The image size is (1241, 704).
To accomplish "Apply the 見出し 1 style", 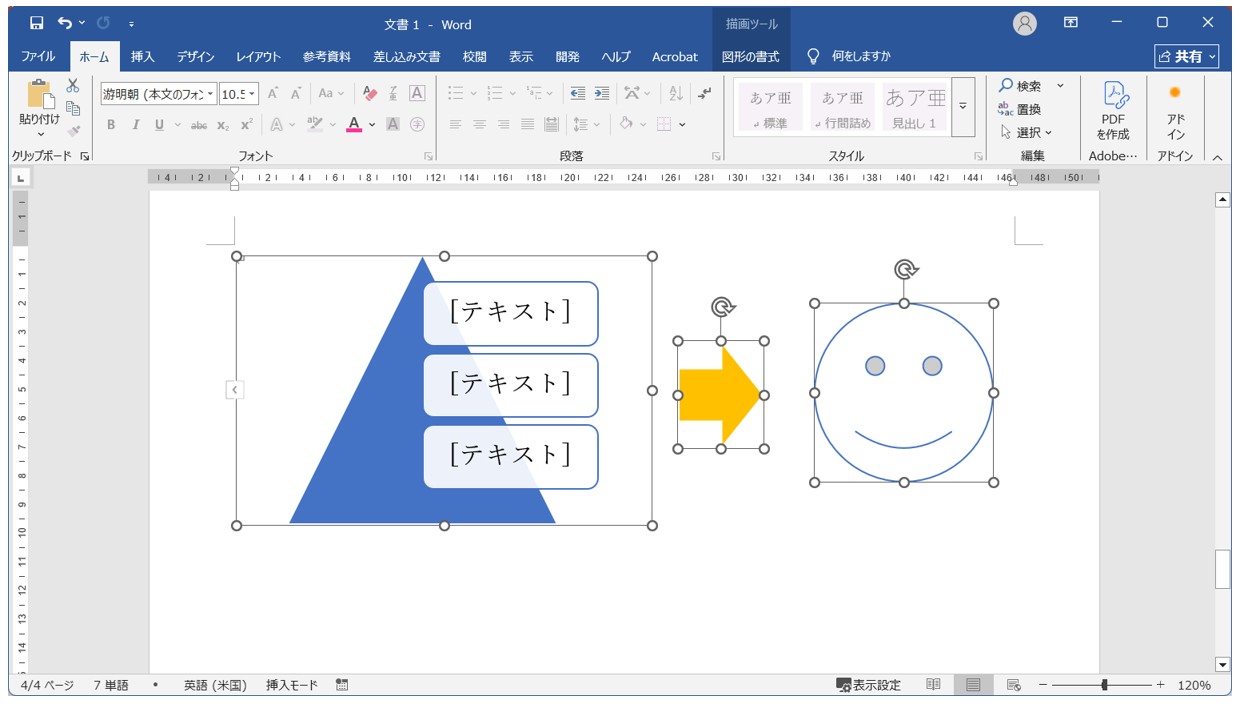I will (915, 107).
